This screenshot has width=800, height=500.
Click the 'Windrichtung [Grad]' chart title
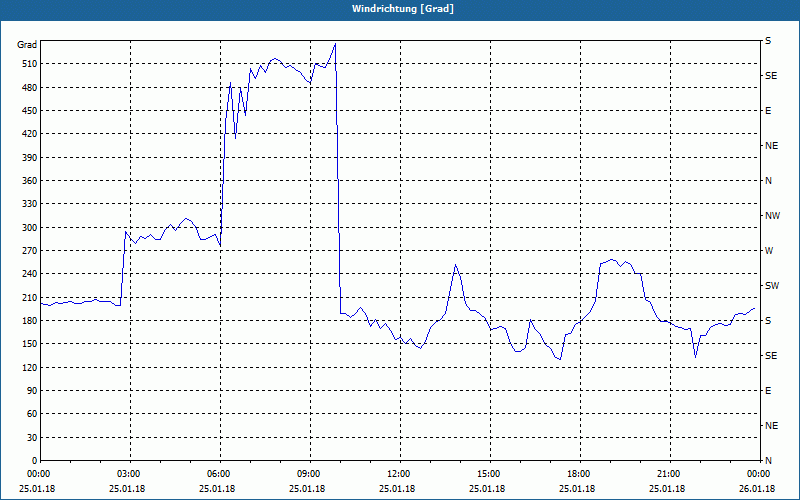pos(403,9)
